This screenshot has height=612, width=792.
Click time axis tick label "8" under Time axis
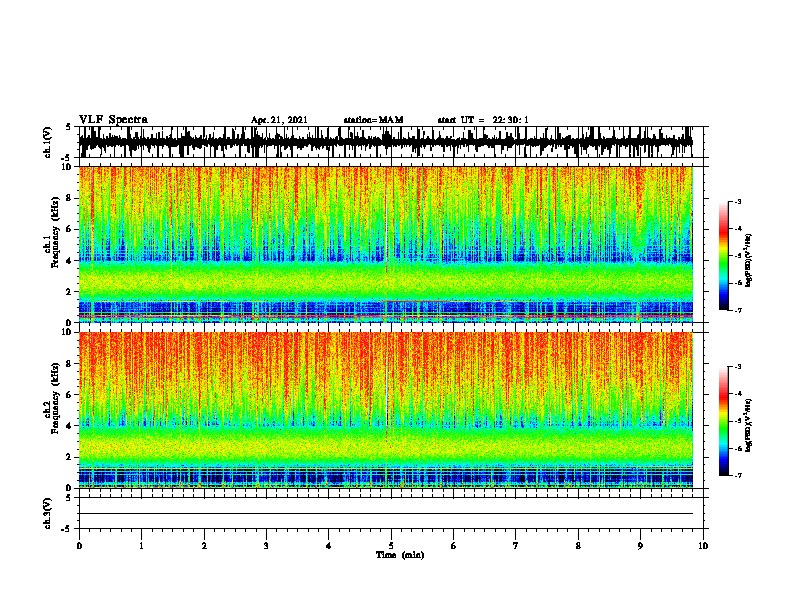click(578, 546)
